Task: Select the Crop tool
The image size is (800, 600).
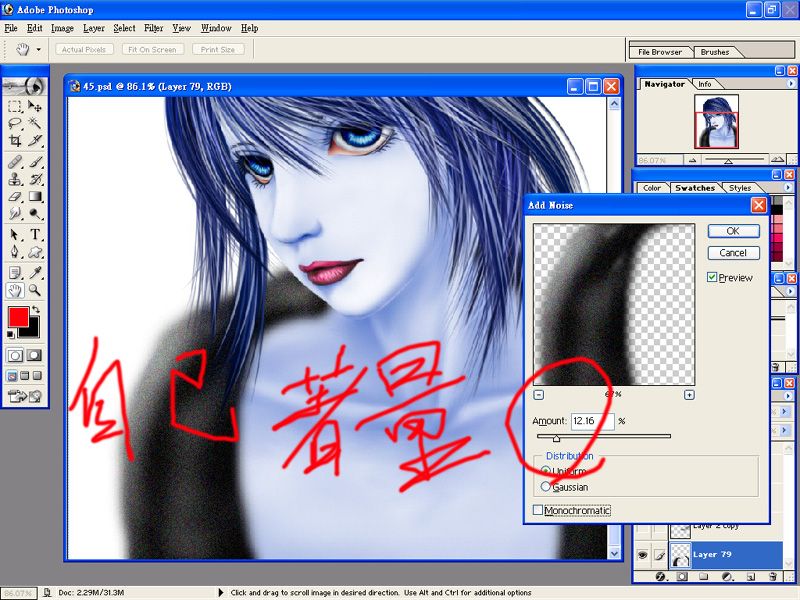Action: (15, 140)
